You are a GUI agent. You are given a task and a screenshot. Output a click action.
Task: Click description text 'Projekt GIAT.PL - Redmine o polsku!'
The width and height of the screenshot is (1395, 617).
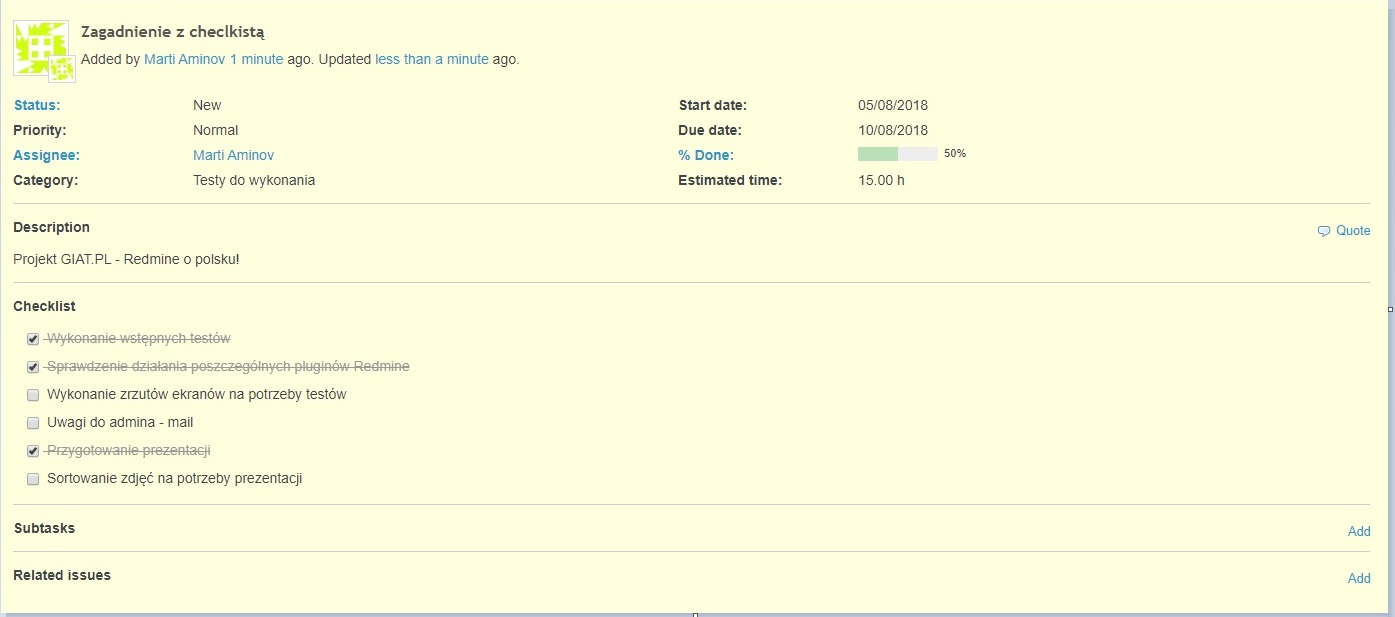[126, 259]
